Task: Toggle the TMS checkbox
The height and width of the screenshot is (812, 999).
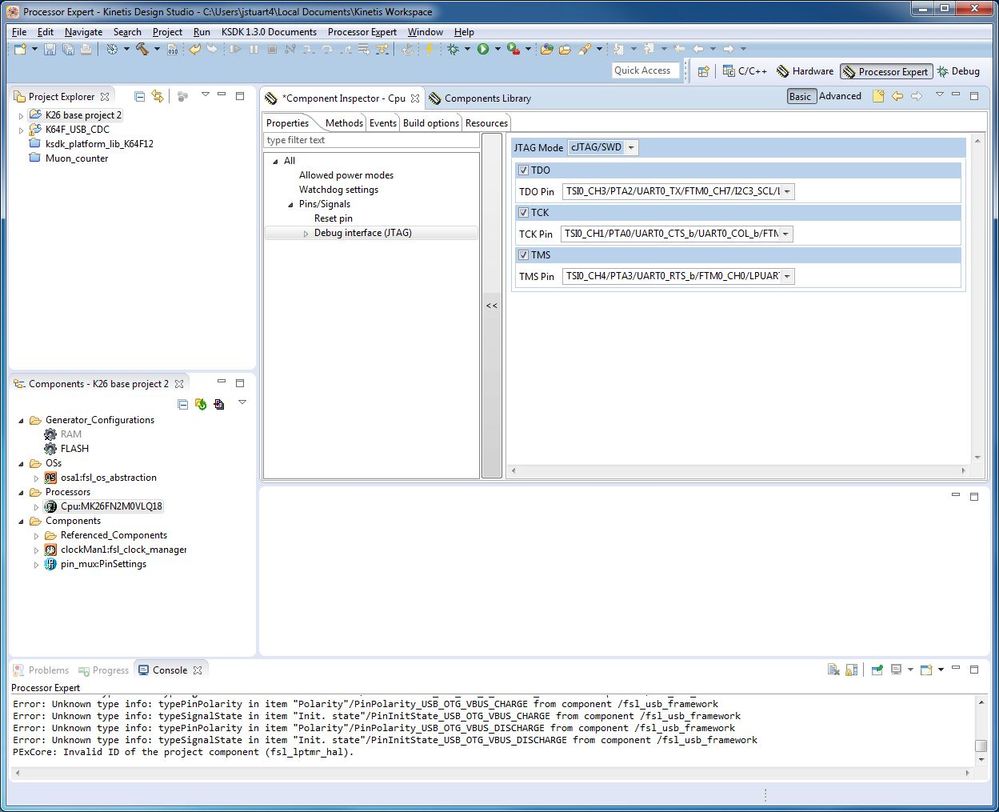Action: (x=523, y=255)
